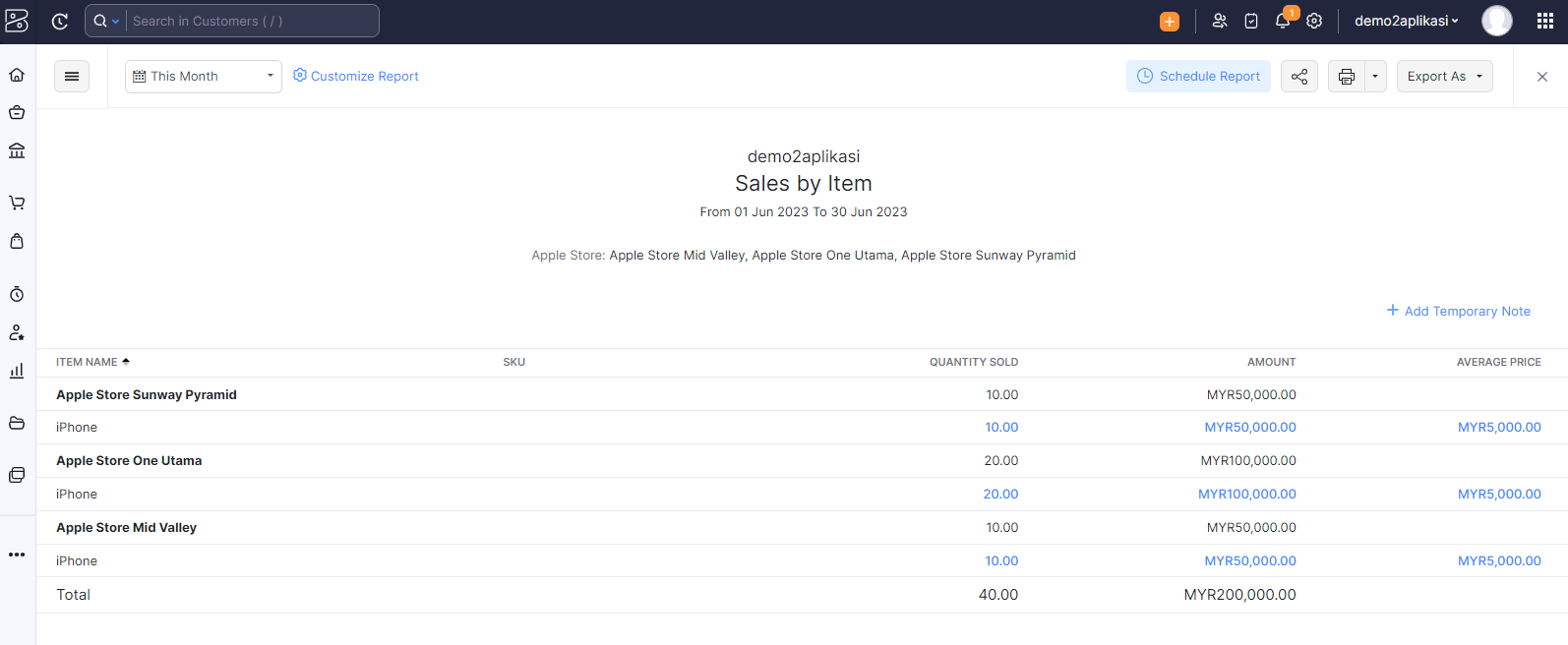Open the Reports bar chart icon
The width and height of the screenshot is (1568, 645).
click(17, 371)
